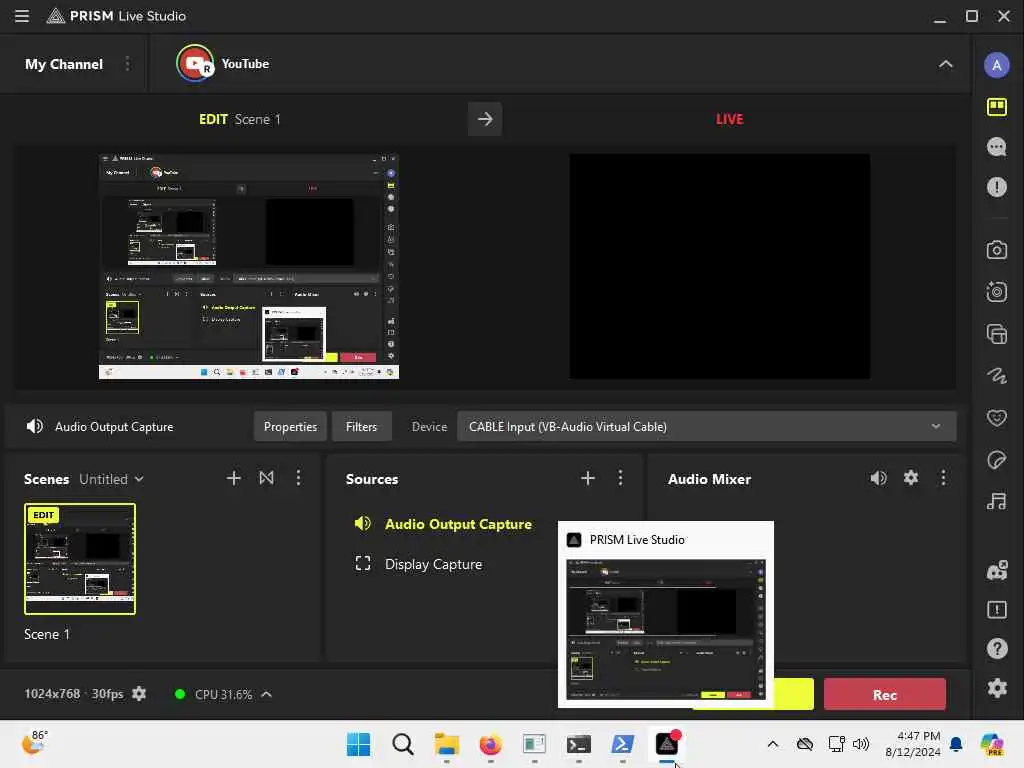Toggle the studio mode layout icon
The width and height of the screenshot is (1024, 768).
coord(996,106)
